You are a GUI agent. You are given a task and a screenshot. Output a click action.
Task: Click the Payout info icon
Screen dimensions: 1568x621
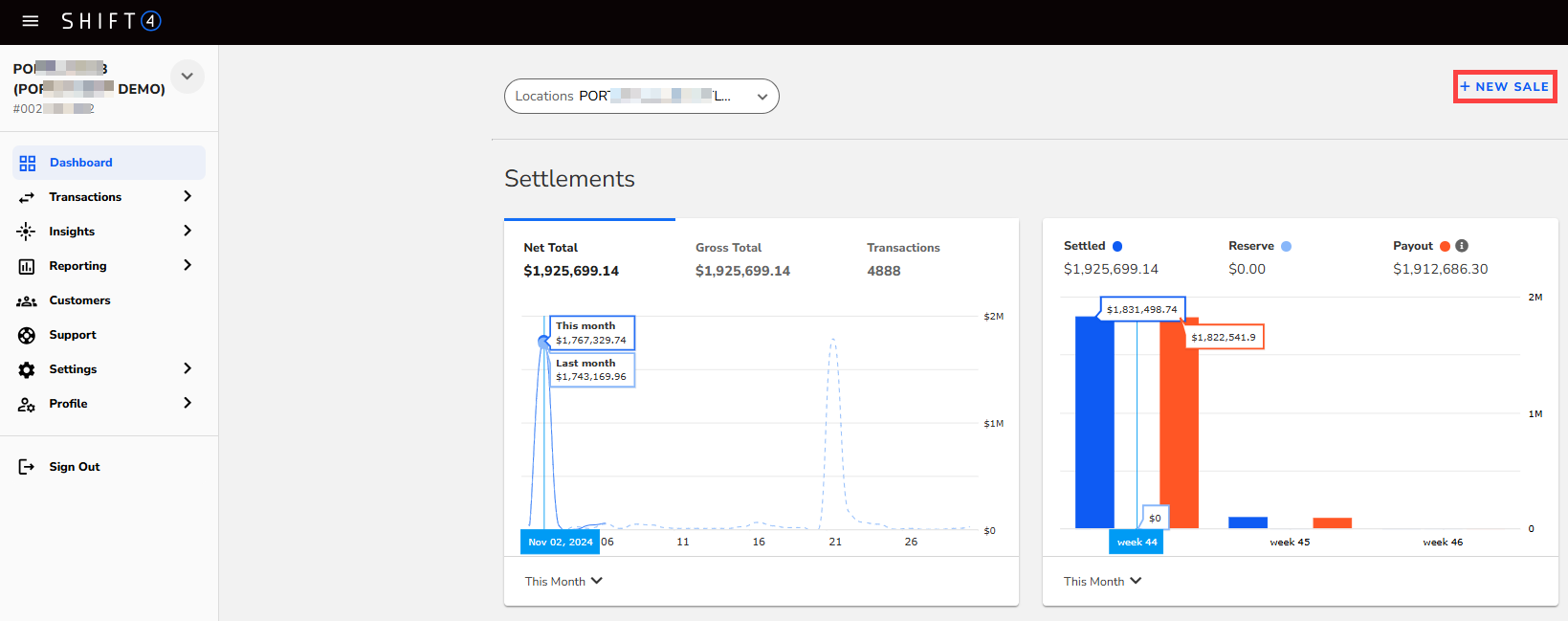point(1462,246)
